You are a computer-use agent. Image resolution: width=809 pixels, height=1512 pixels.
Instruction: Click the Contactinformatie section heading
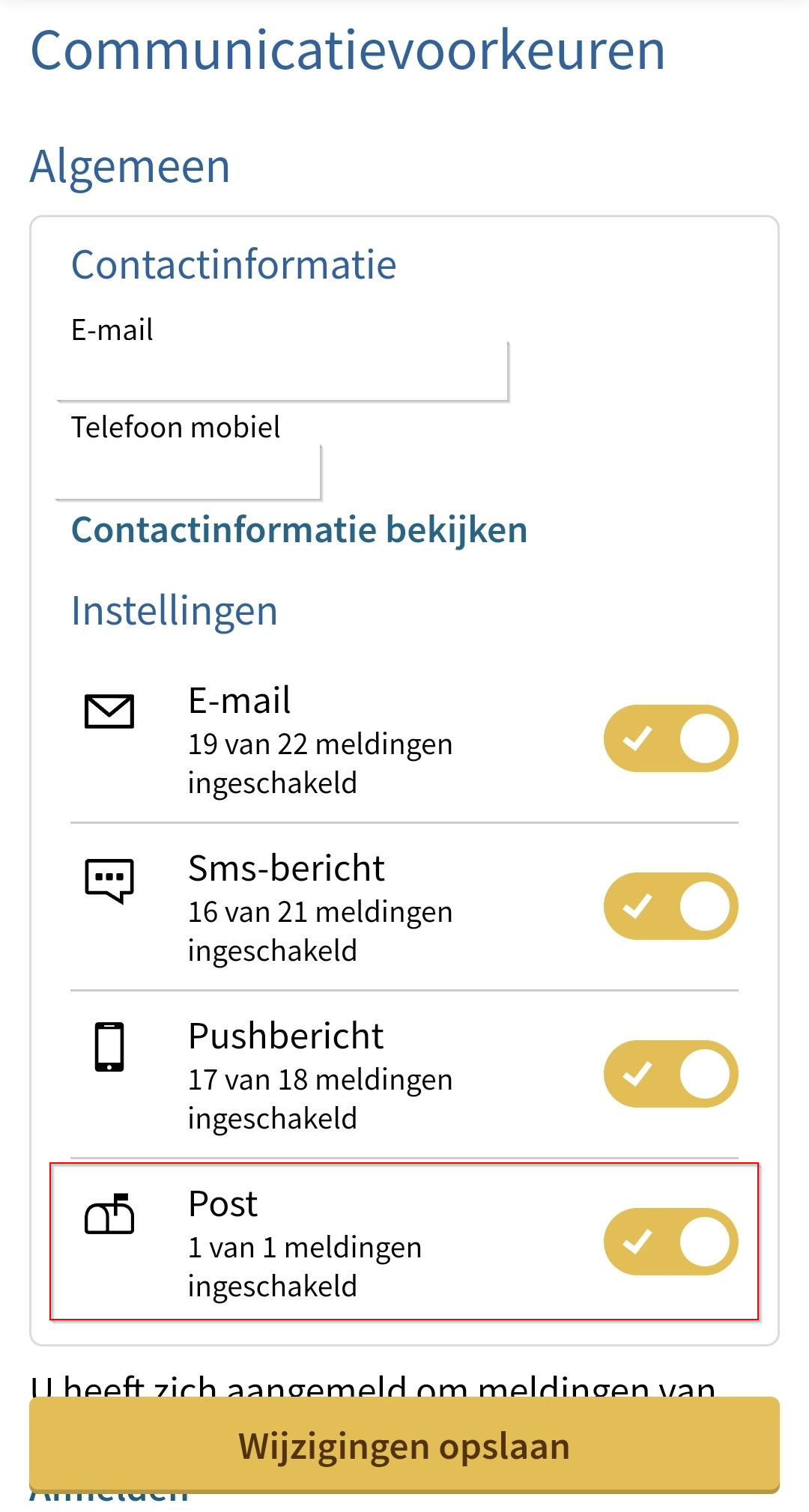point(234,265)
